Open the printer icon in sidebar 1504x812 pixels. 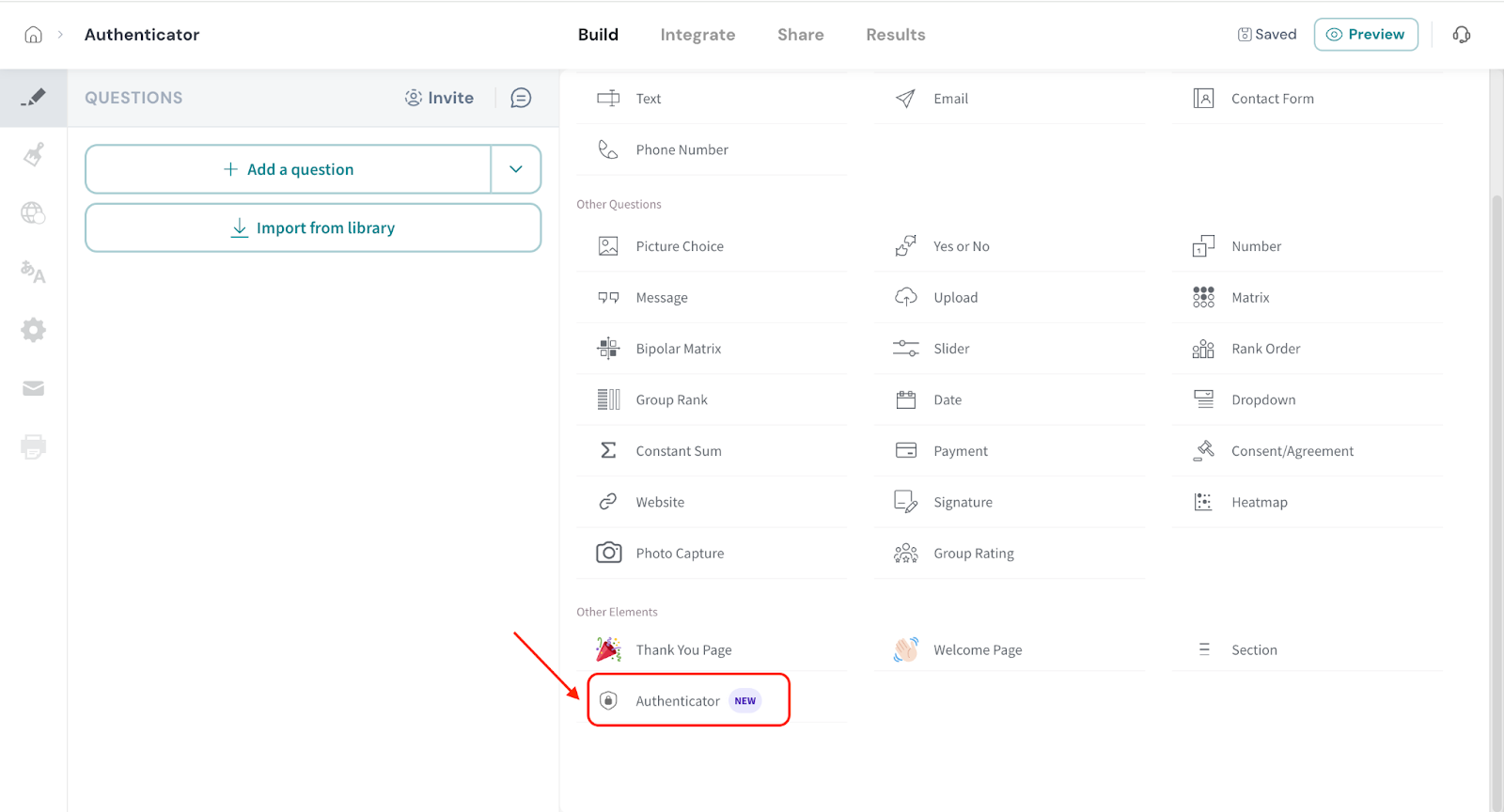point(34,446)
